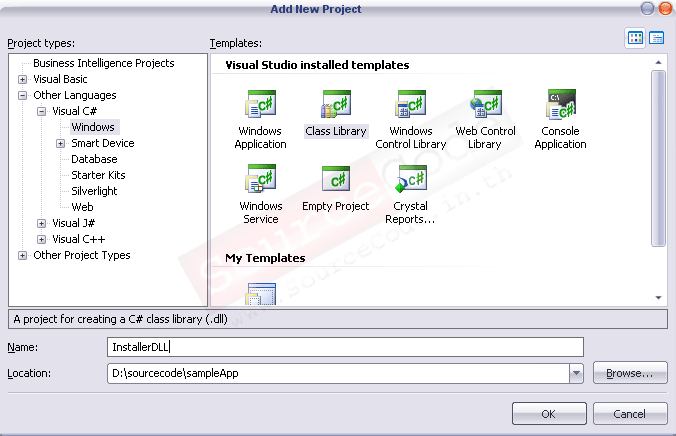Image resolution: width=676 pixels, height=436 pixels.
Task: Click the C# class library description text
Action: 120,320
